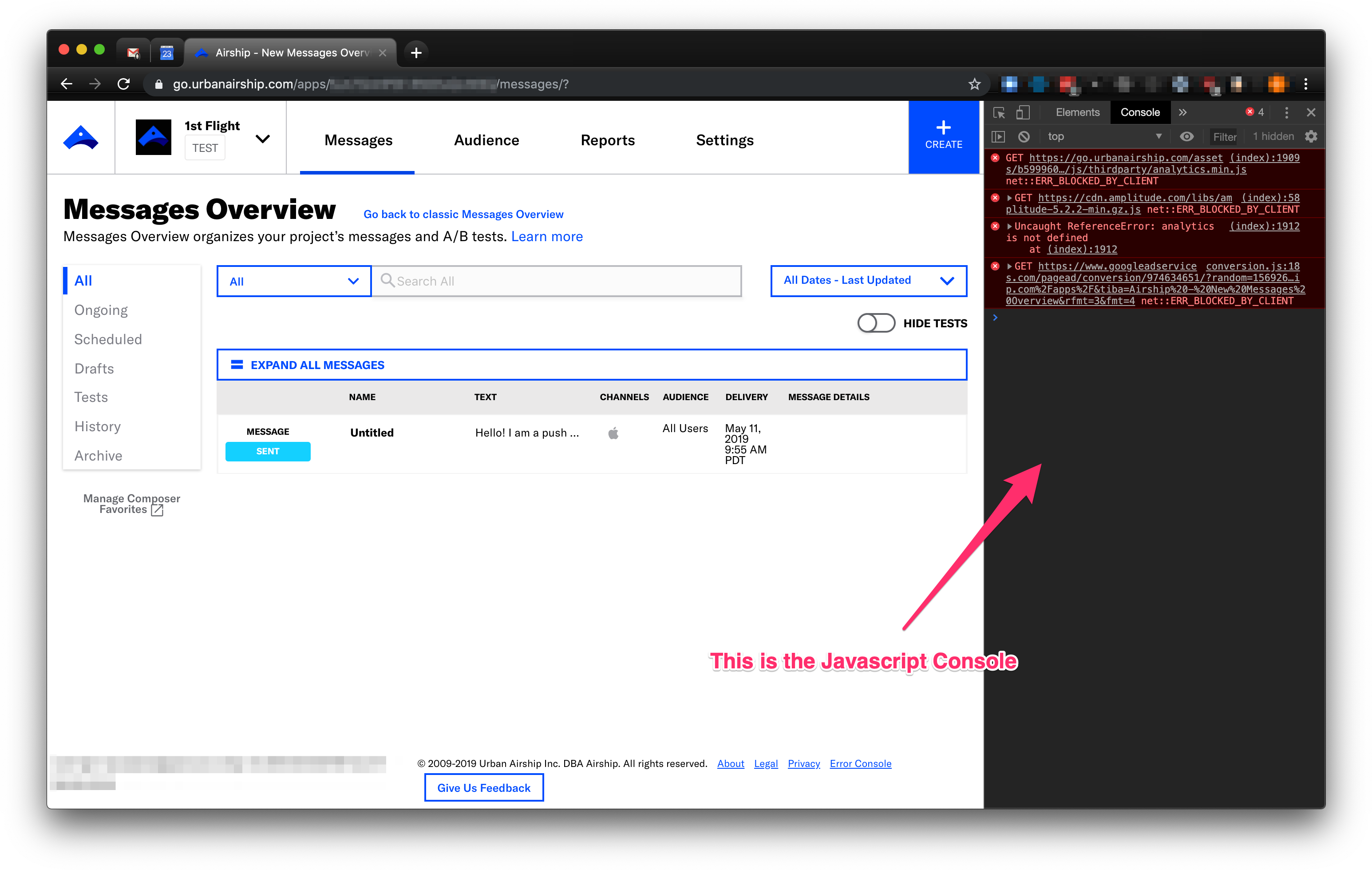This screenshot has width=1372, height=870.
Task: Click the site lock icon in the address bar
Action: click(x=159, y=84)
